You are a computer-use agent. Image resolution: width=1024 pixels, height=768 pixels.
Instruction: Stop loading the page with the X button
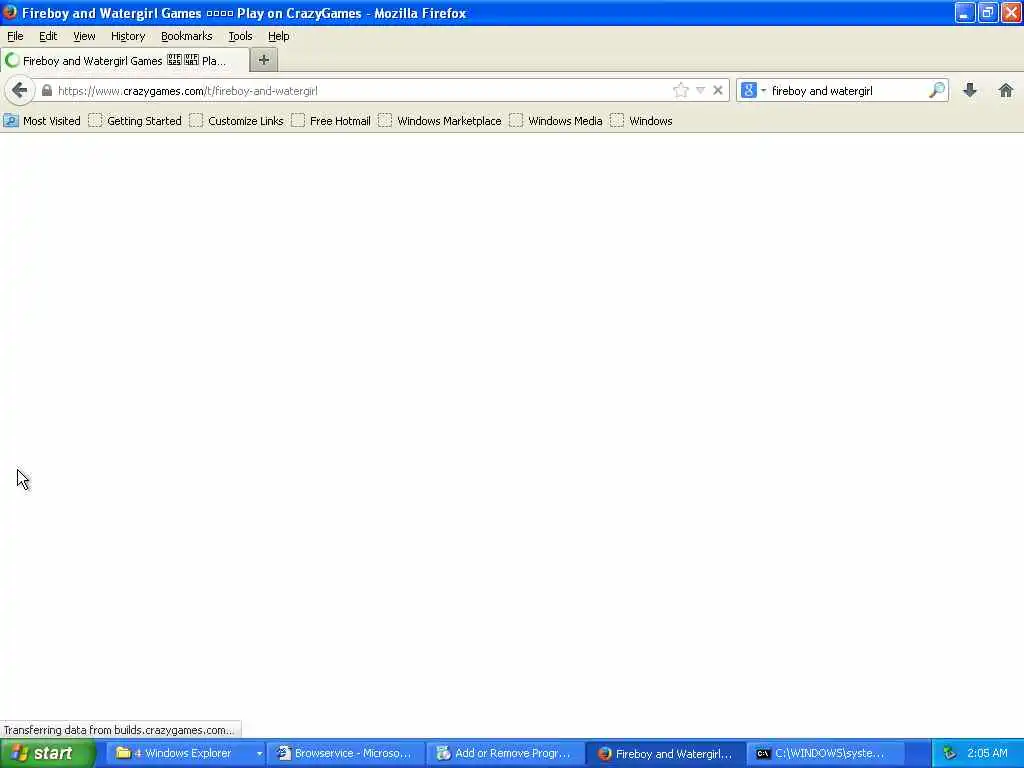click(718, 90)
